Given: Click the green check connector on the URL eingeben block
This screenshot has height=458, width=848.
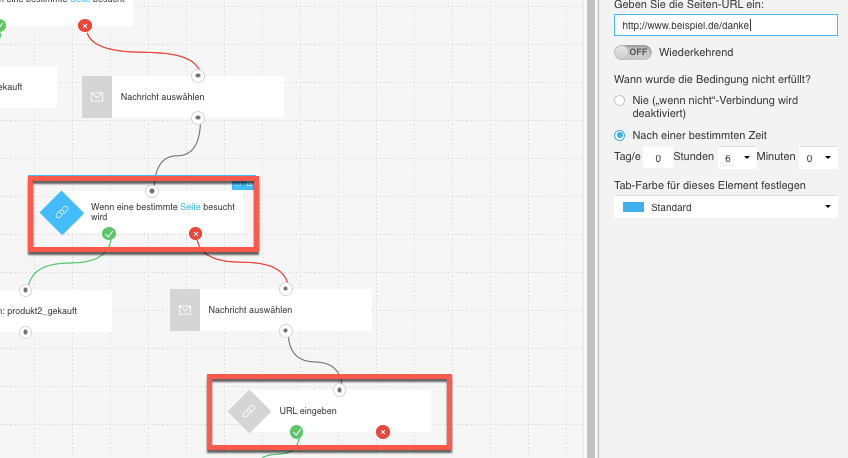Looking at the screenshot, I should coord(296,432).
